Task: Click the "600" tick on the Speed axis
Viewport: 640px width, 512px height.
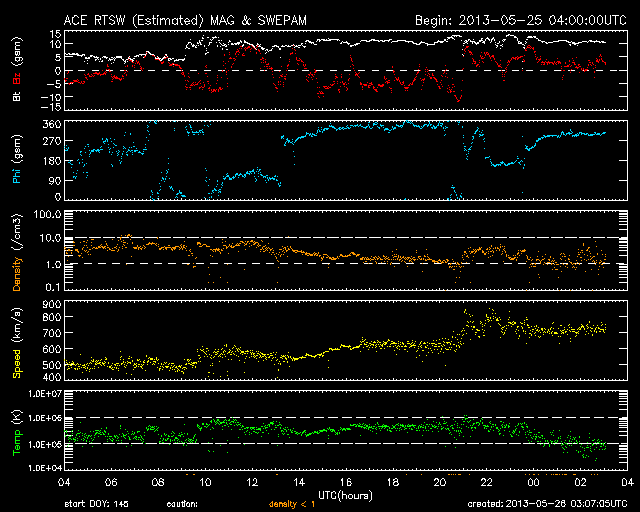Action: point(52,349)
